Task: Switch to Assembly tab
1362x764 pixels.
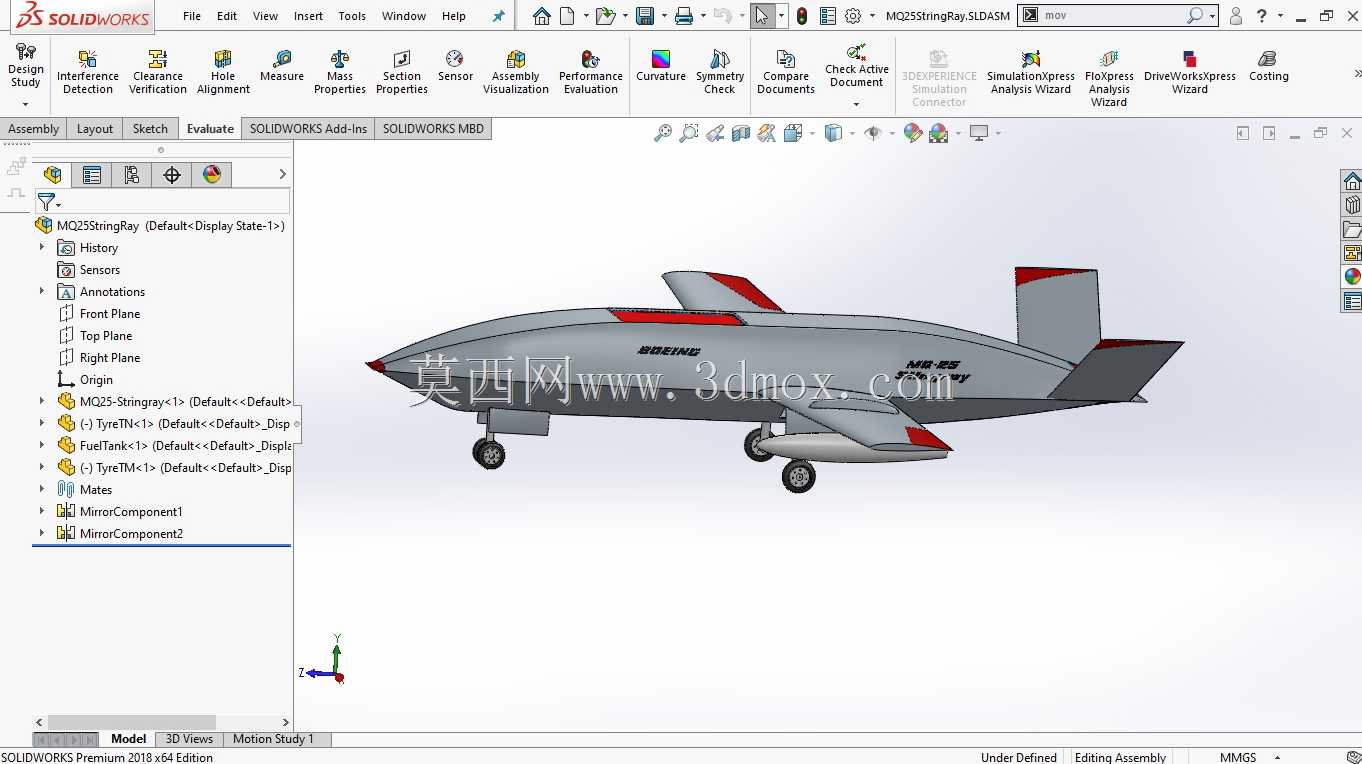Action: click(34, 128)
